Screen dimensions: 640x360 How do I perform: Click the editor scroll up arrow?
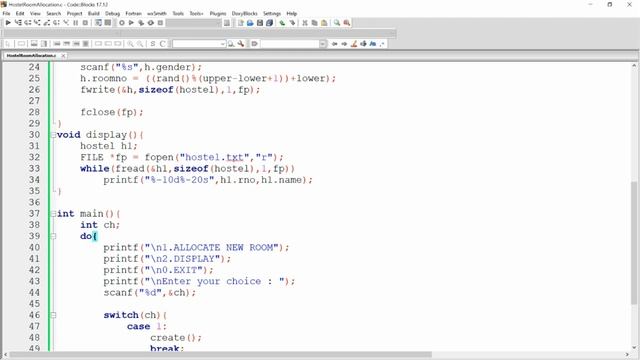[634, 66]
